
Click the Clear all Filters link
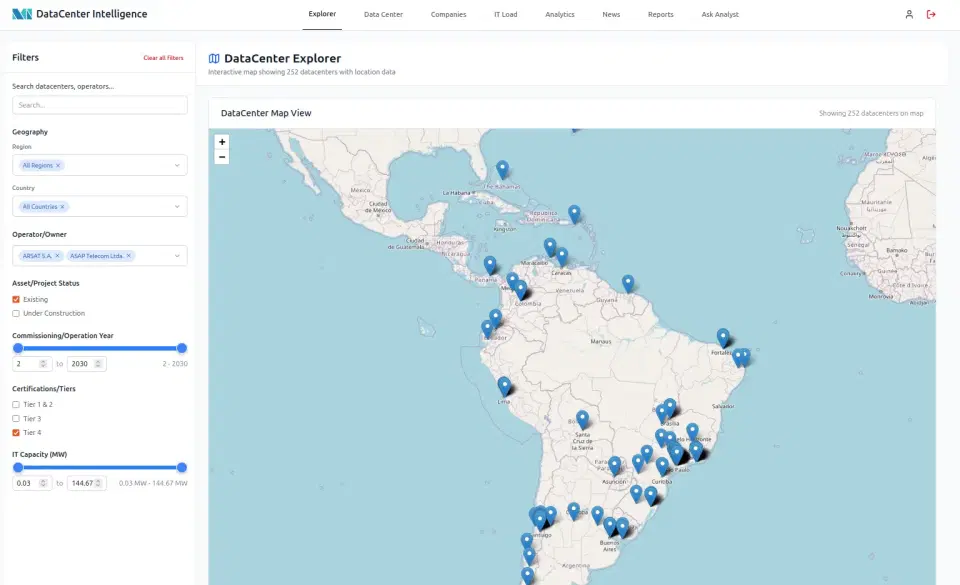tap(163, 57)
